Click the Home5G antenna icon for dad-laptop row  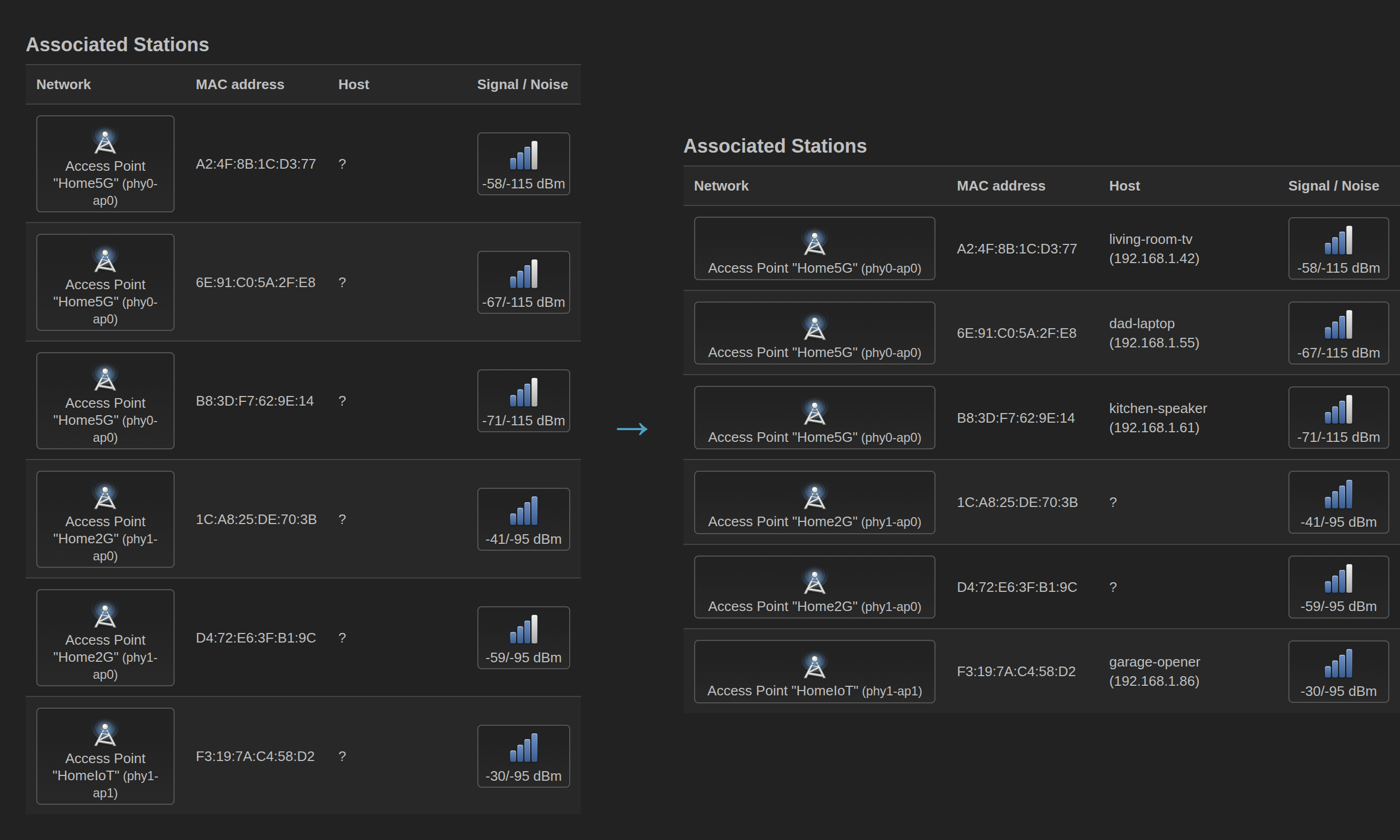pyautogui.click(x=814, y=326)
